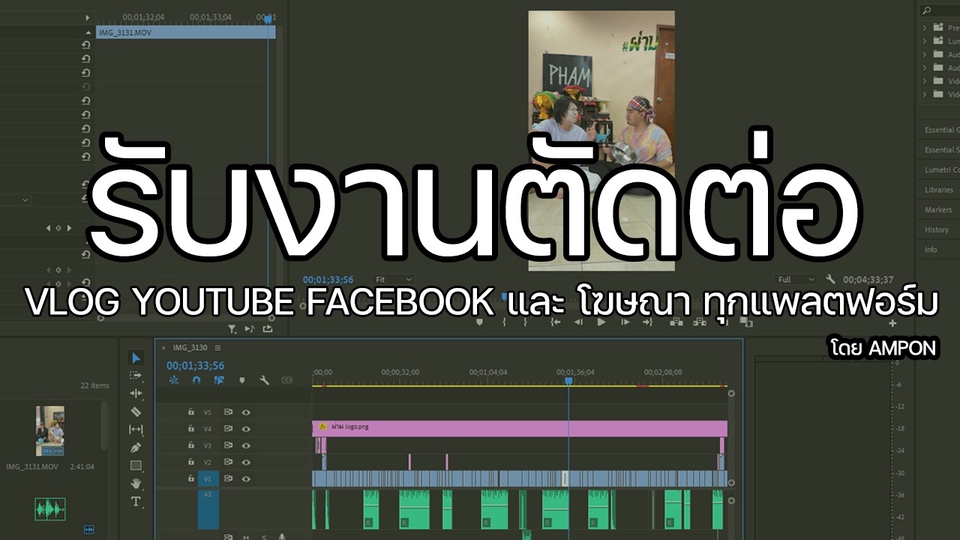Hide the V2 track output
The height and width of the screenshot is (540, 960).
click(x=246, y=462)
